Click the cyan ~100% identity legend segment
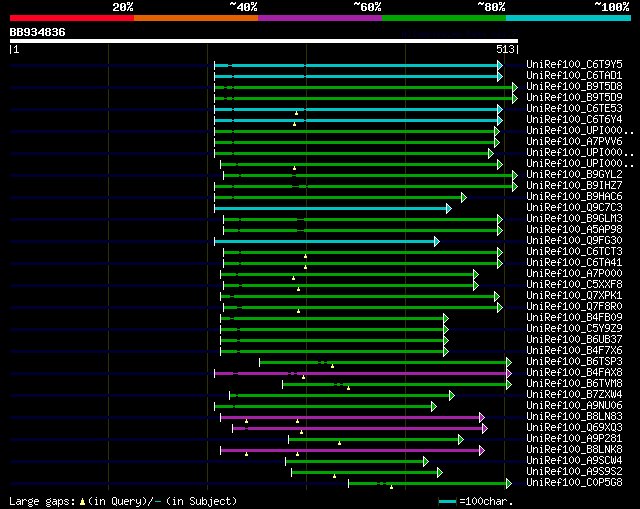Viewport: 640px width, 509px height. (x=569, y=18)
